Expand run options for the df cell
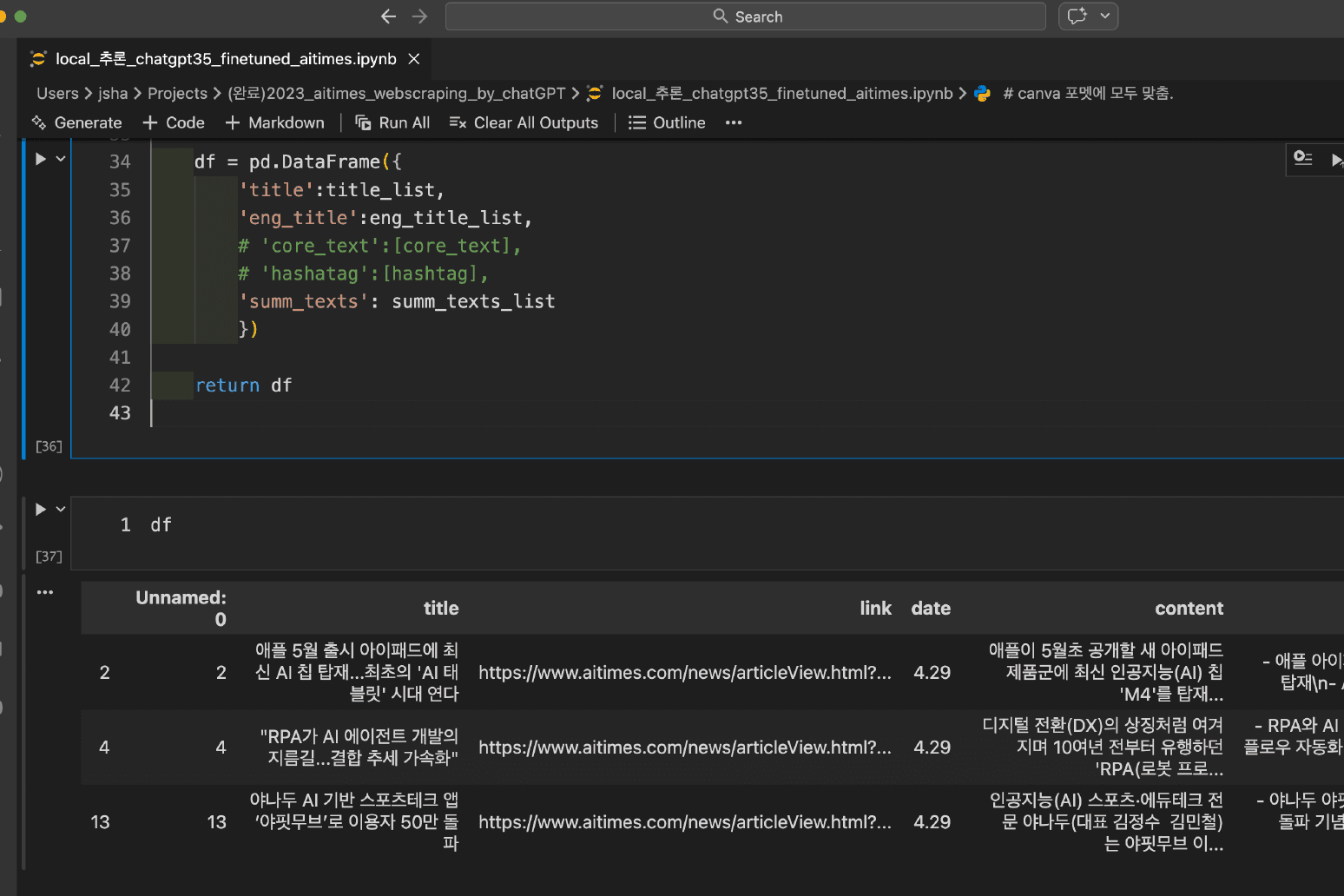Viewport: 1344px width, 896px height. pos(61,510)
